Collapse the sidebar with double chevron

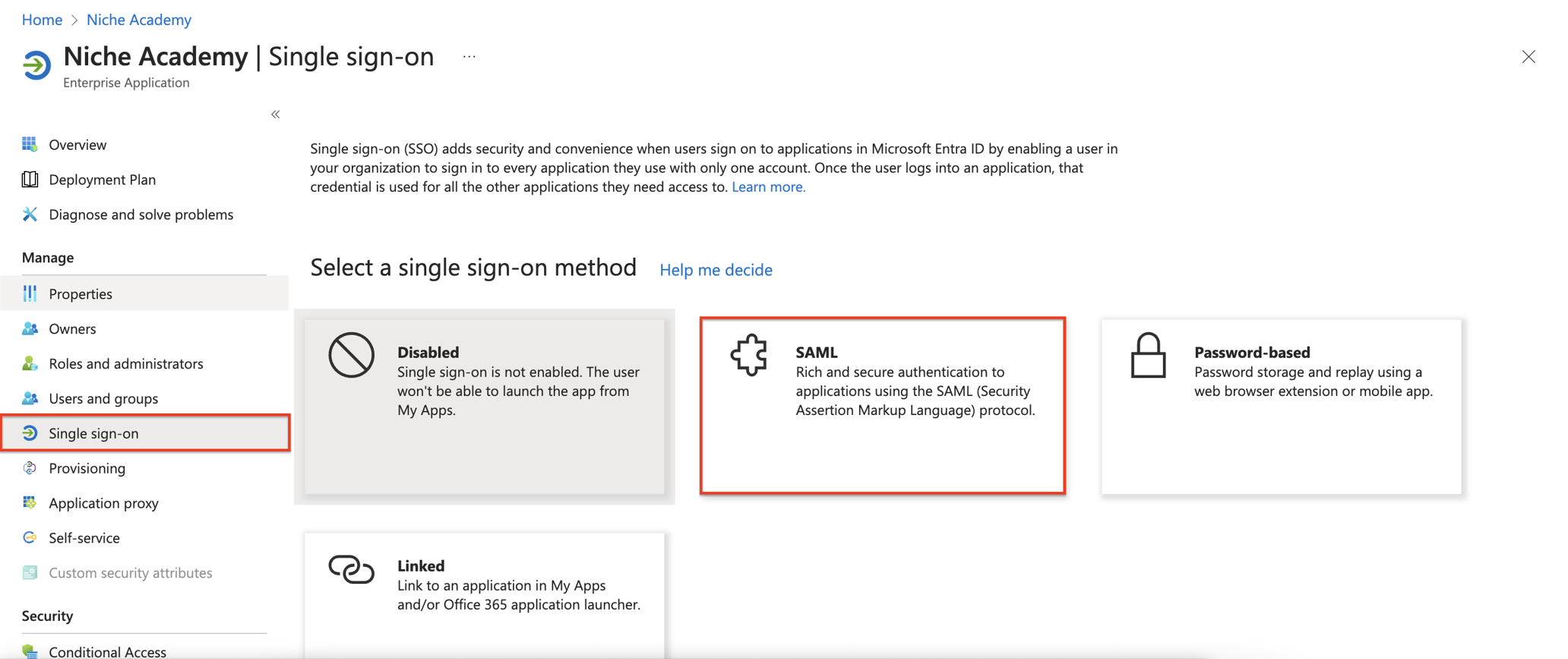[276, 115]
